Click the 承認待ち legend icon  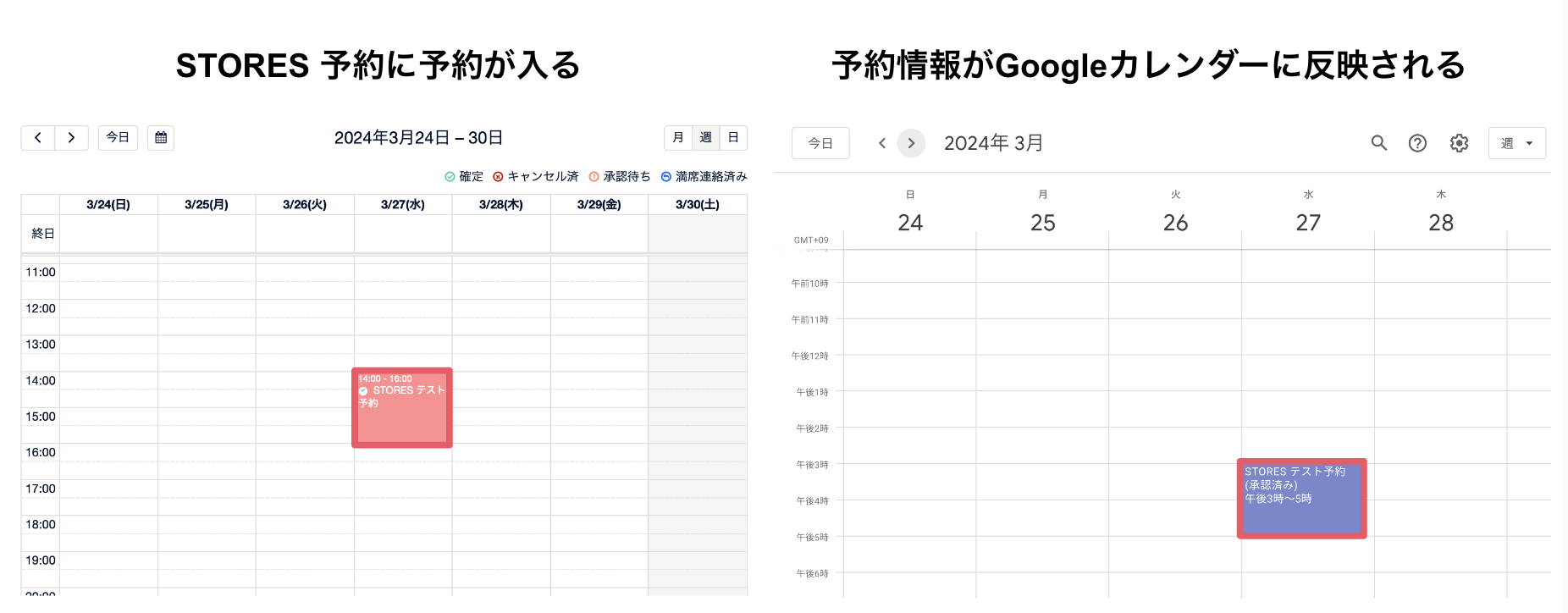click(594, 177)
